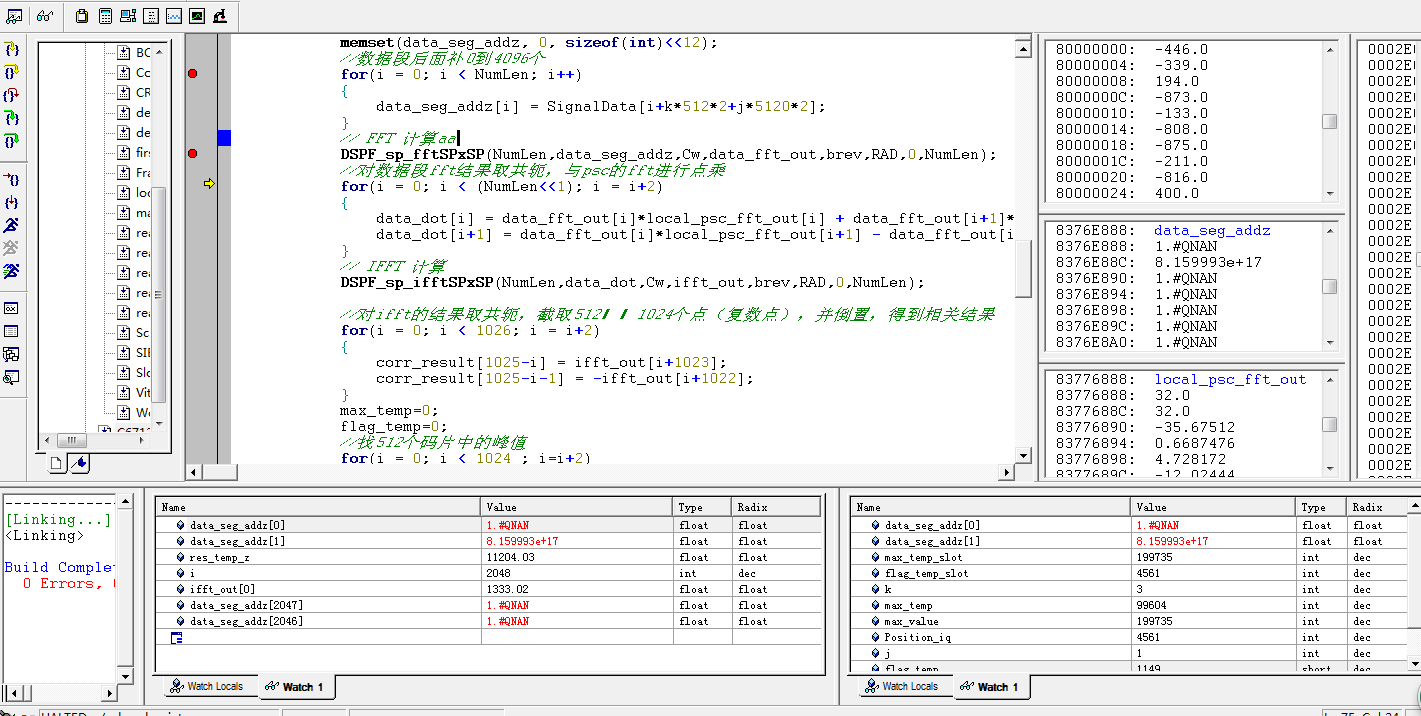
Task: Switch to the File View tab under project tree
Action: pos(56,462)
